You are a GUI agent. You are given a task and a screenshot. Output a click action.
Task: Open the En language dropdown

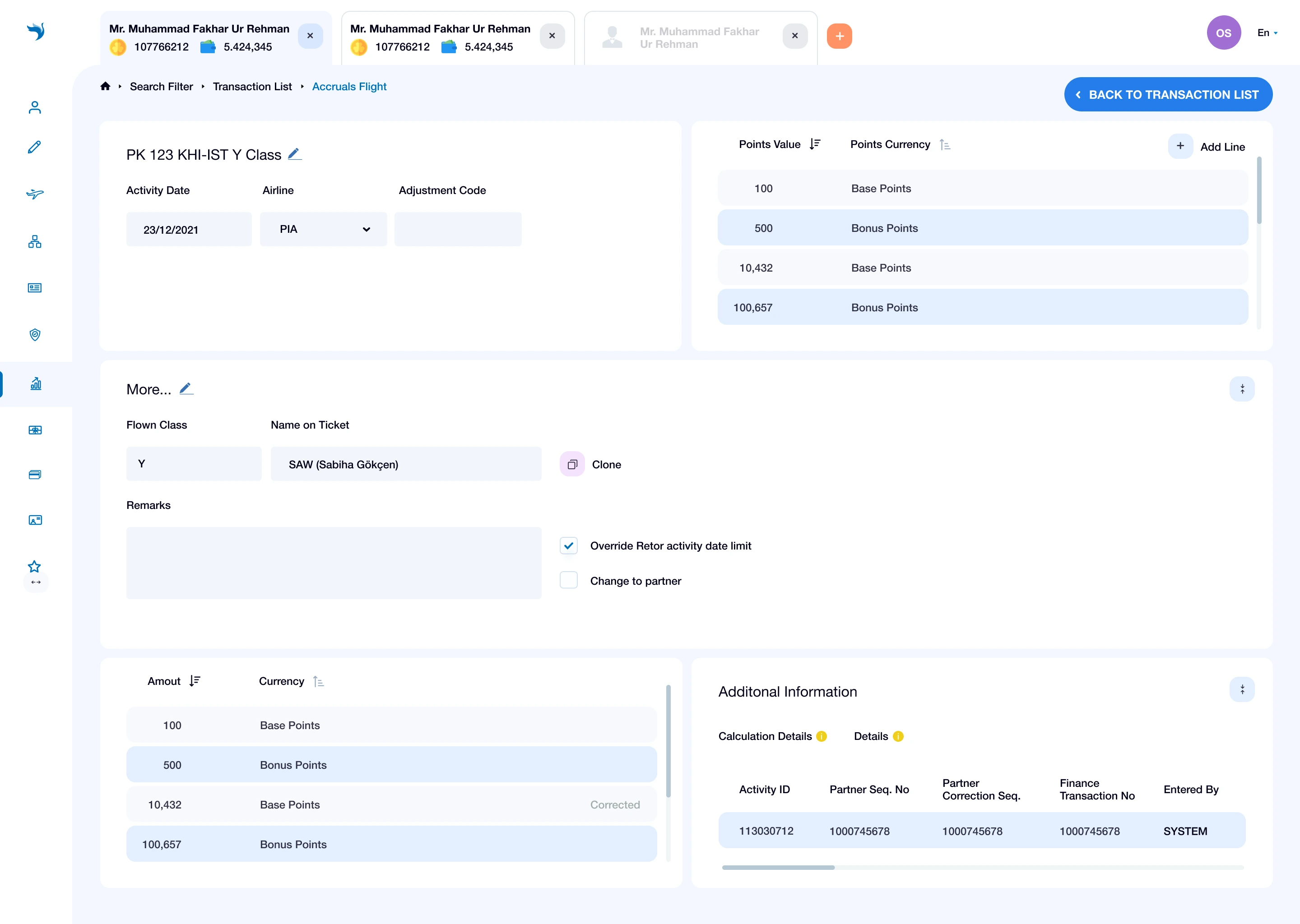pyautogui.click(x=1267, y=33)
